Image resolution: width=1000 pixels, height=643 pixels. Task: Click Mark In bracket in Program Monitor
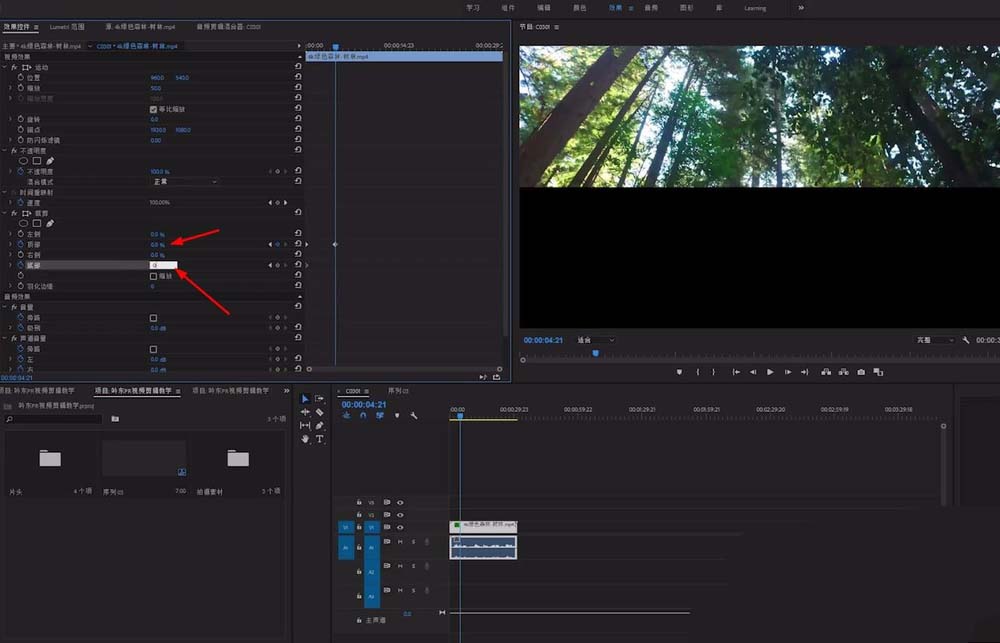tap(697, 372)
